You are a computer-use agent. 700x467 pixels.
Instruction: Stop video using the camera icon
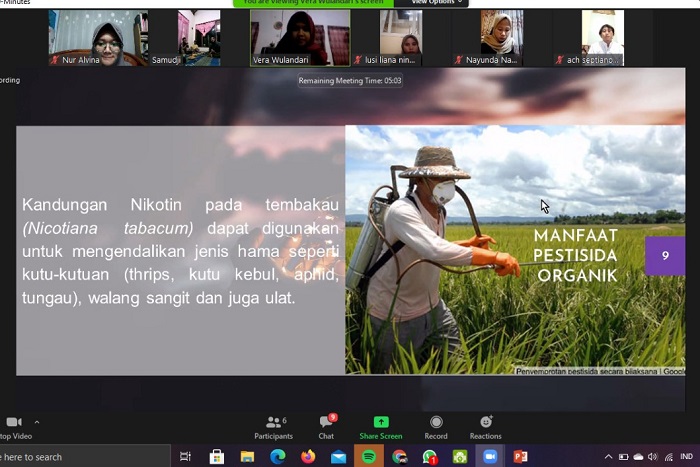pos(13,422)
